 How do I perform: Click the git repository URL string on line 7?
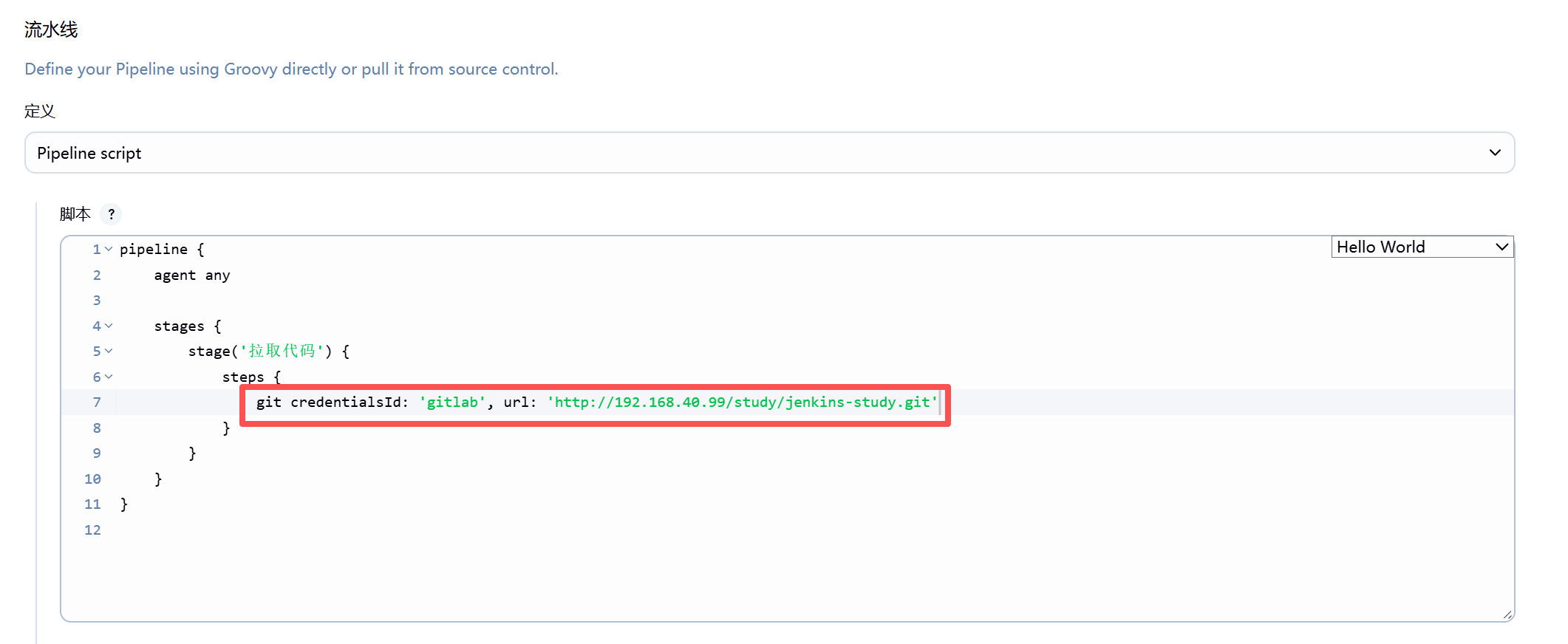click(742, 402)
